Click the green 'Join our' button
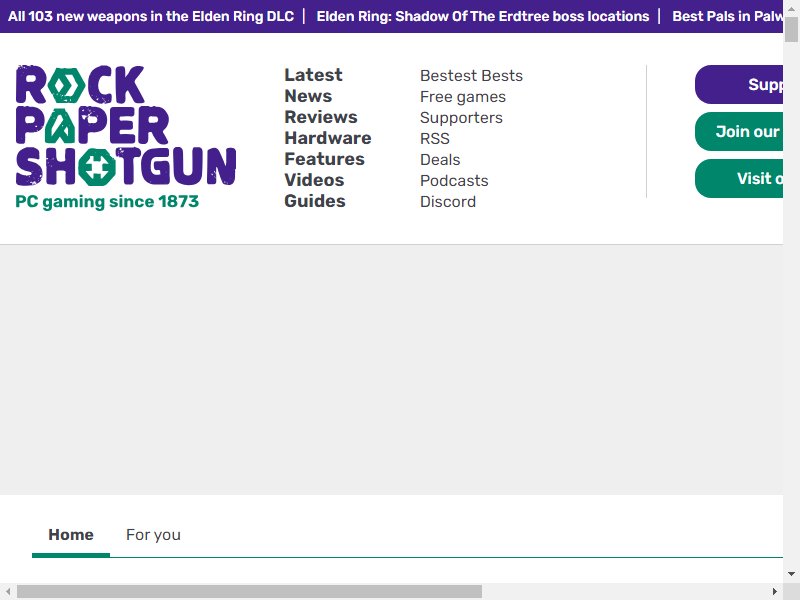800x600 pixels. (x=739, y=131)
